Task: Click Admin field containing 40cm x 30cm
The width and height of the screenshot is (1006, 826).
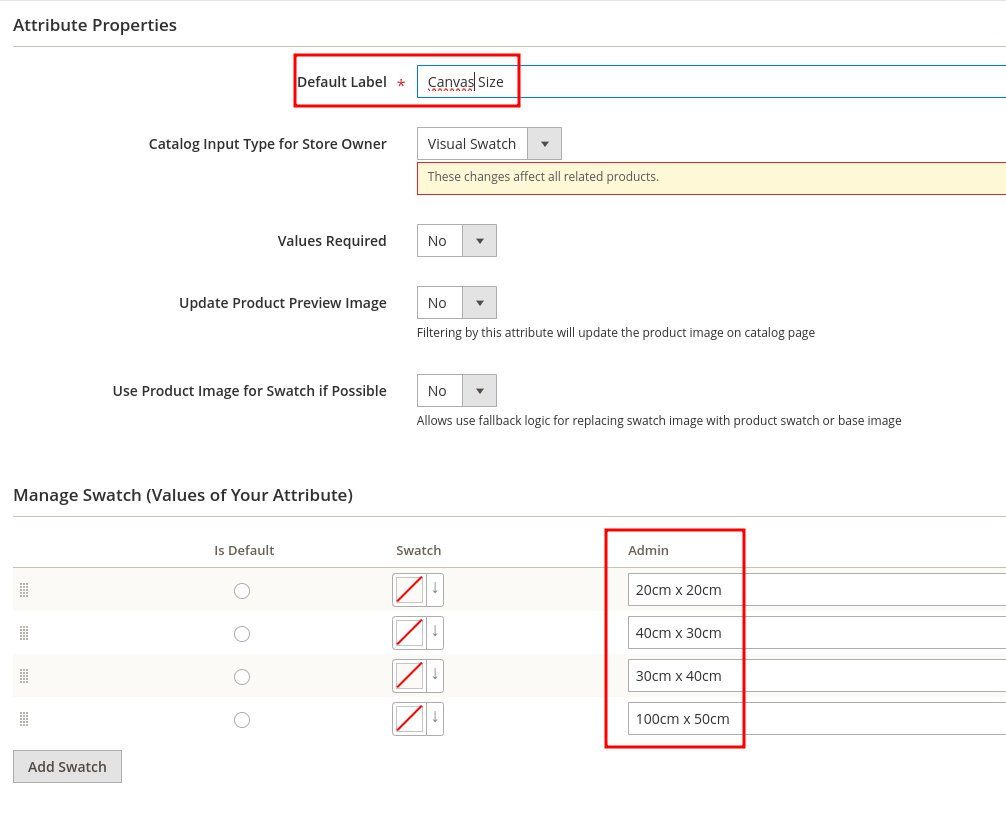Action: point(817,633)
